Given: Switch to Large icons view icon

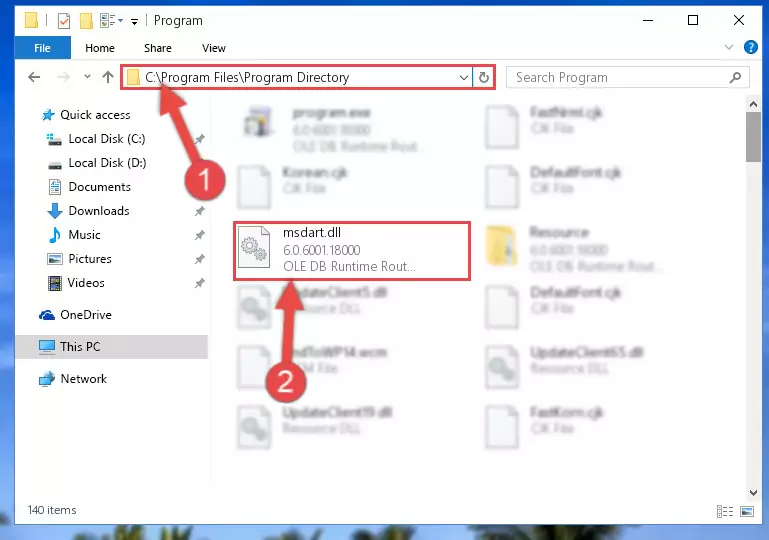Looking at the screenshot, I should click(747, 512).
